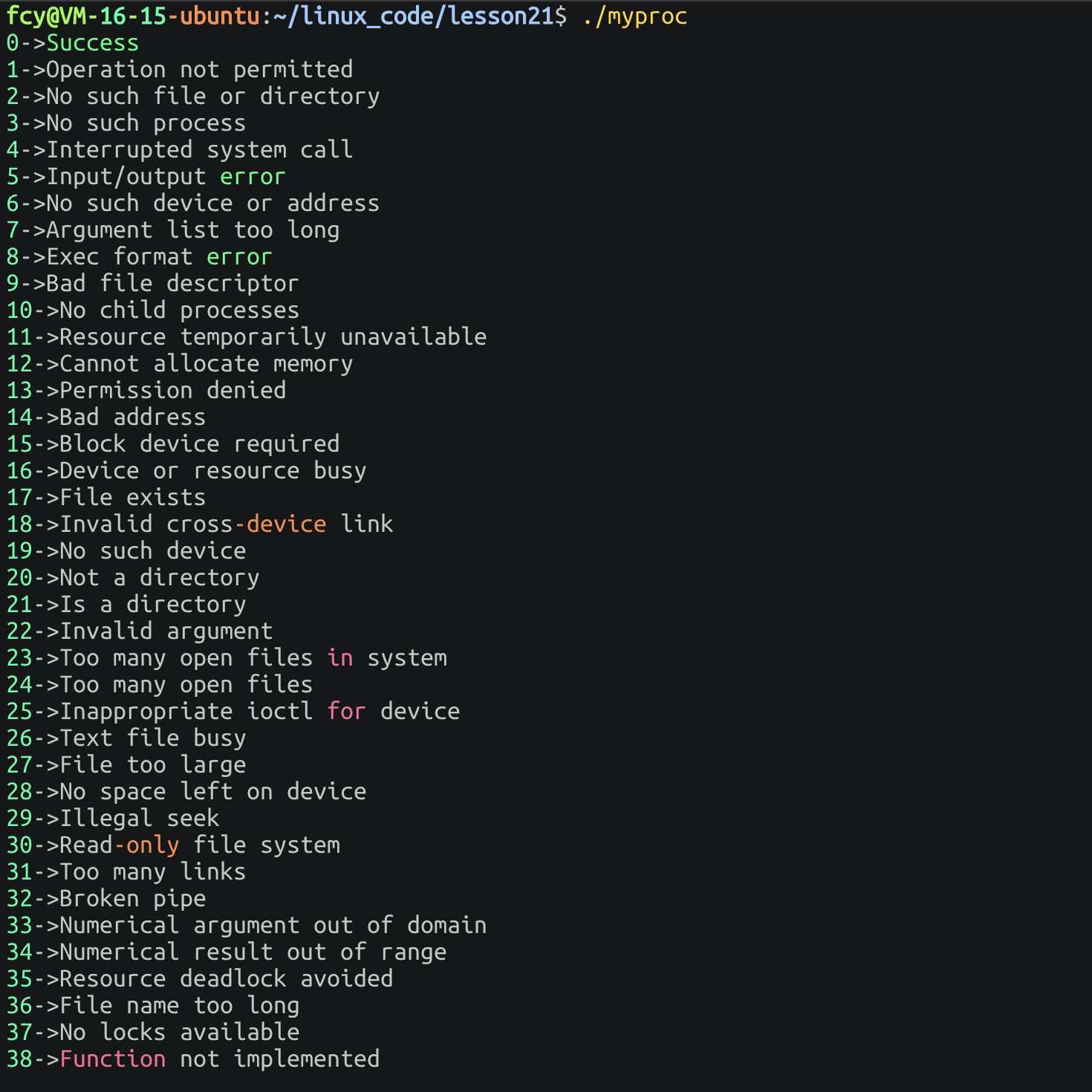The height and width of the screenshot is (1092, 1092).
Task: Click the line 'No such file or directory'
Action: pyautogui.click(x=213, y=97)
